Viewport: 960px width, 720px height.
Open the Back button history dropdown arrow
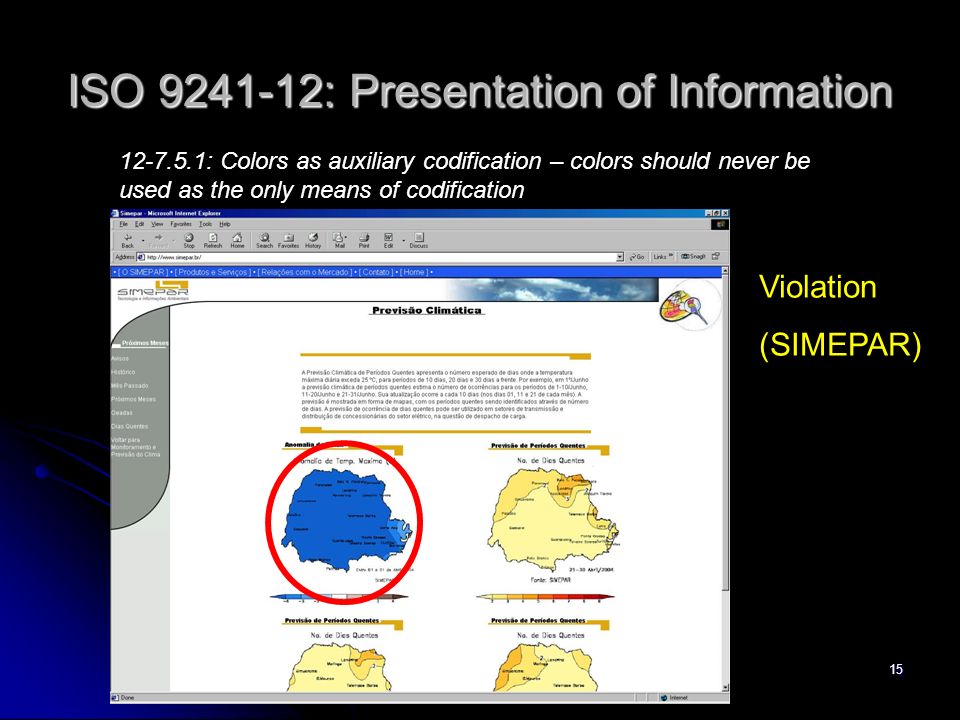[143, 241]
